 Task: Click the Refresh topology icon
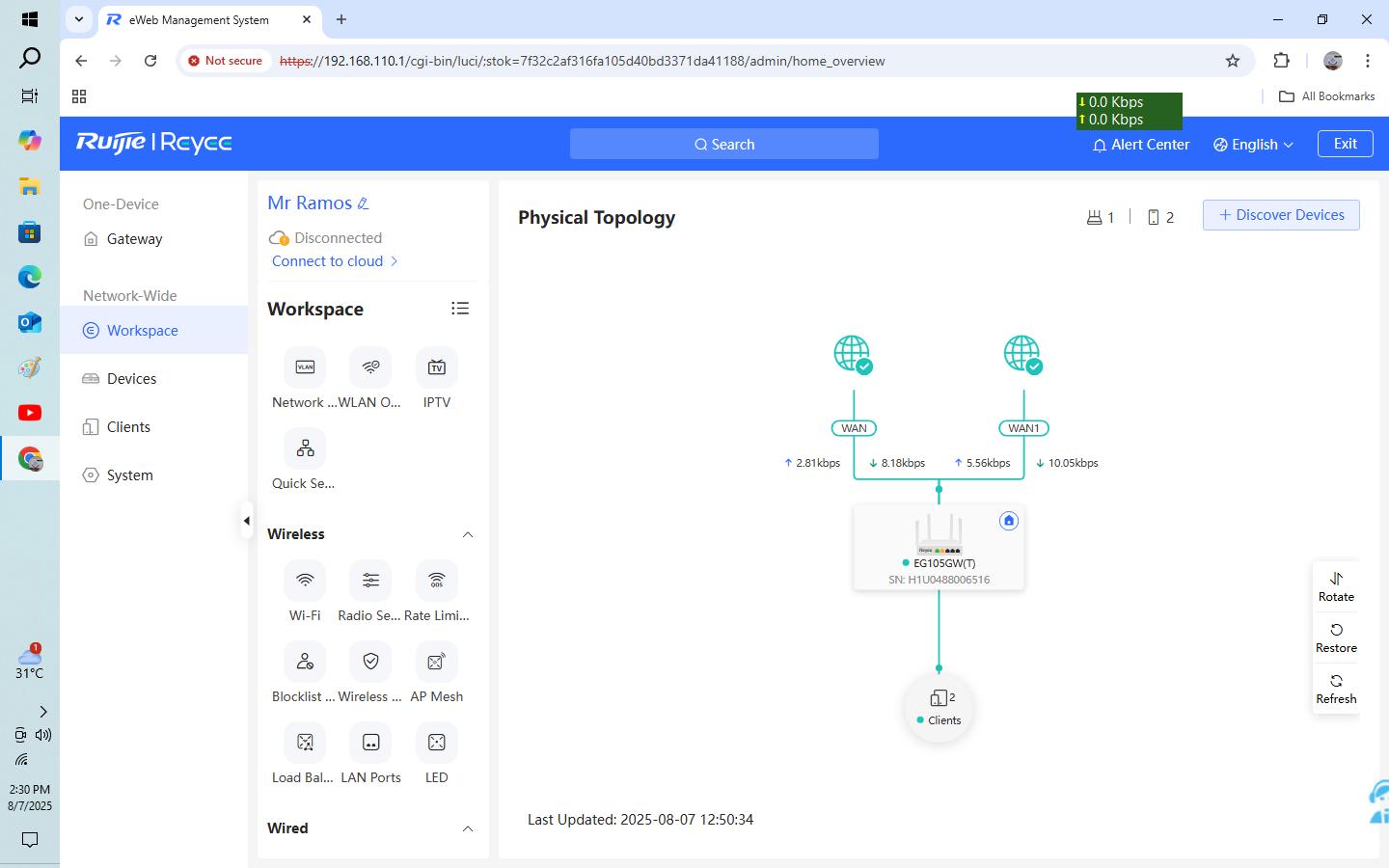[1336, 681]
